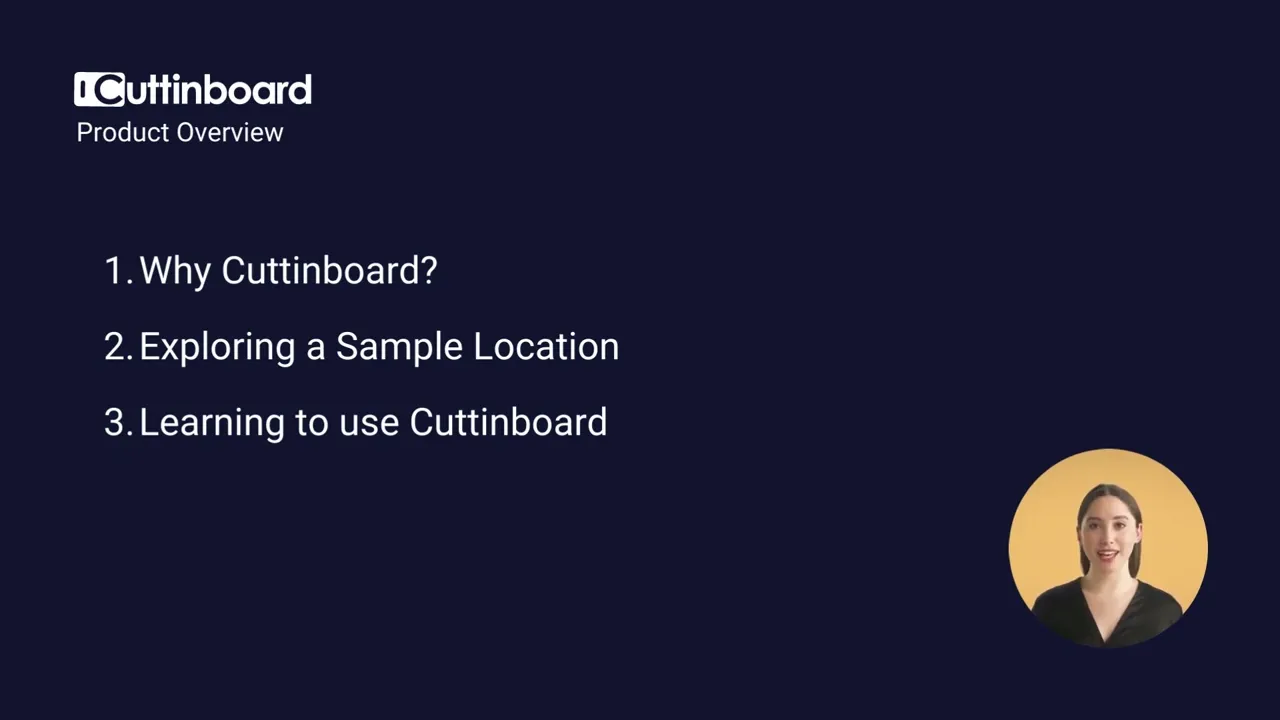Click the question mark after "Why Cuttinboard"
Image resolution: width=1280 pixels, height=720 pixels.
[429, 270]
